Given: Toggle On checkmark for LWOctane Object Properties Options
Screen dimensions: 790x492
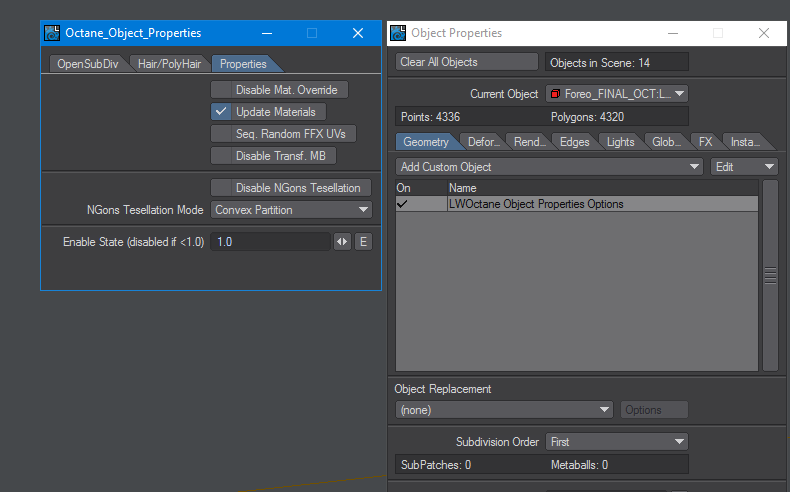Looking at the screenshot, I should coord(402,204).
